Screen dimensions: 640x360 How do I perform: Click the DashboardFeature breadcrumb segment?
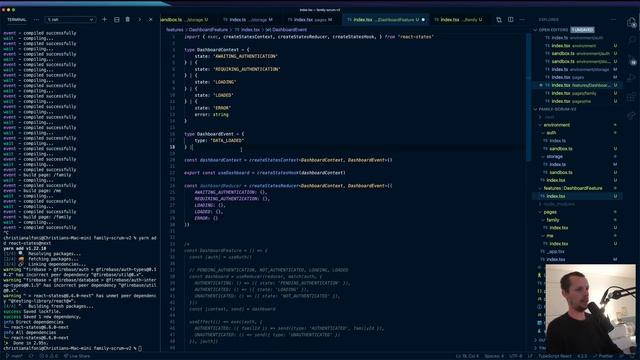(x=208, y=30)
